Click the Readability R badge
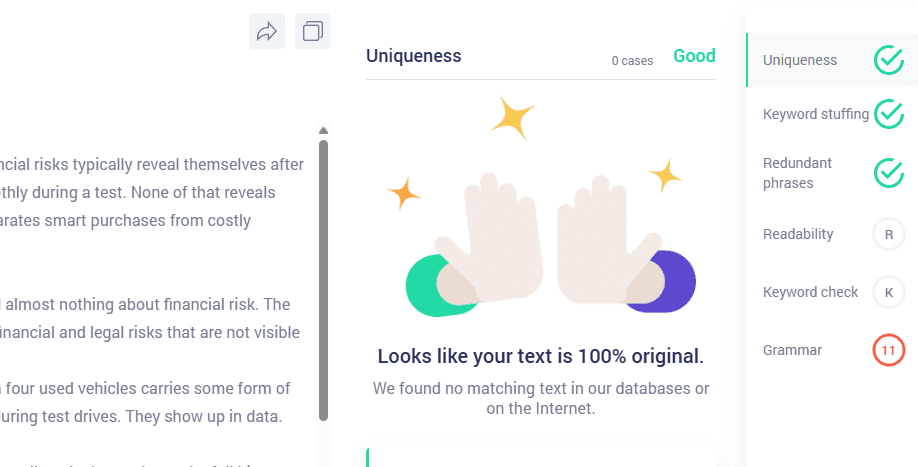918x467 pixels. (888, 234)
